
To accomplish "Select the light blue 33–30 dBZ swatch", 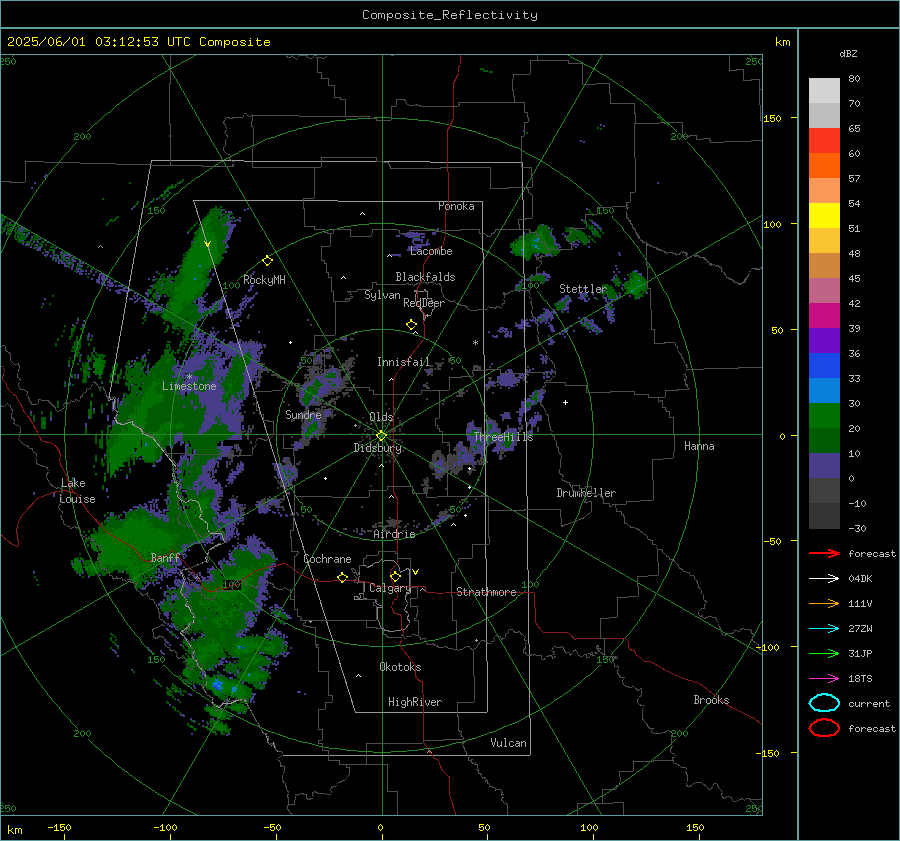I will [x=824, y=390].
